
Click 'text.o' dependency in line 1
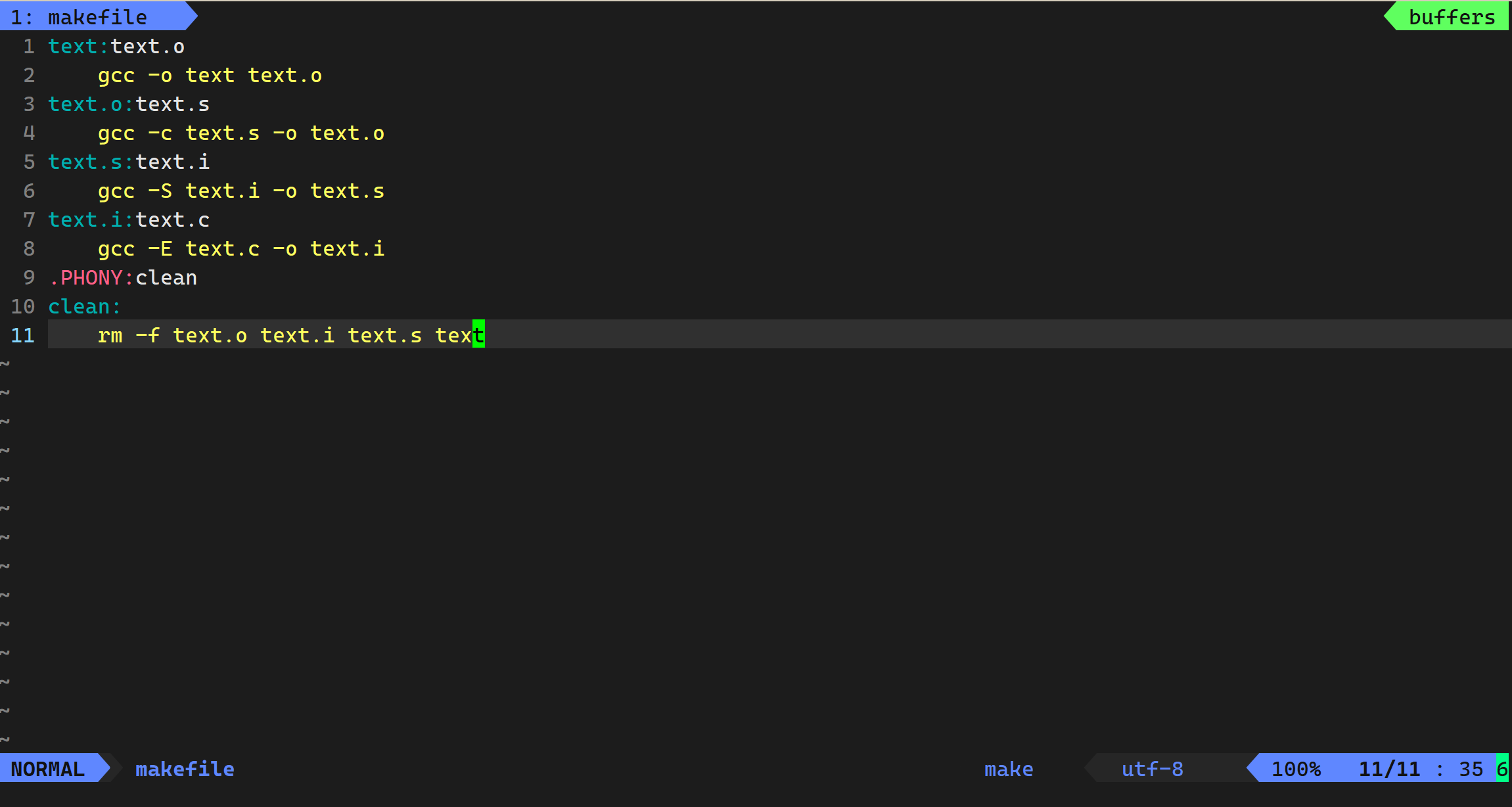(147, 46)
